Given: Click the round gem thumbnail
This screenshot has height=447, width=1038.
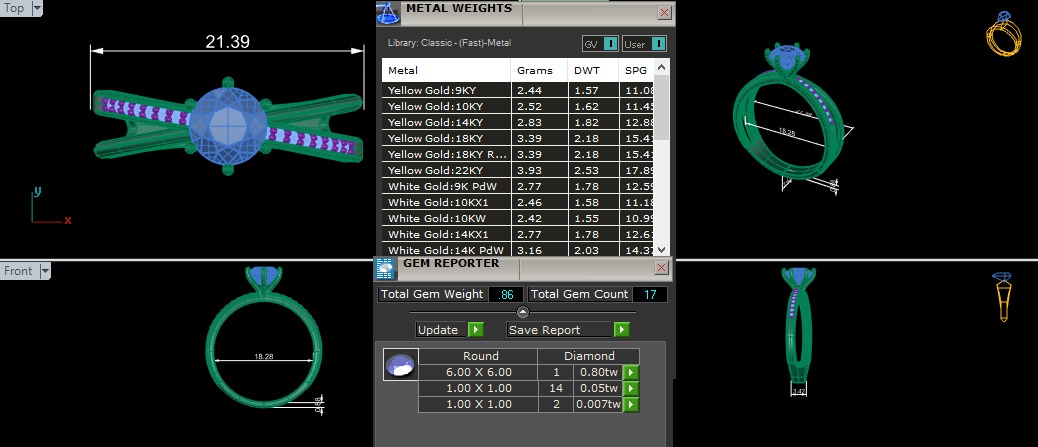Looking at the screenshot, I should coord(401,365).
